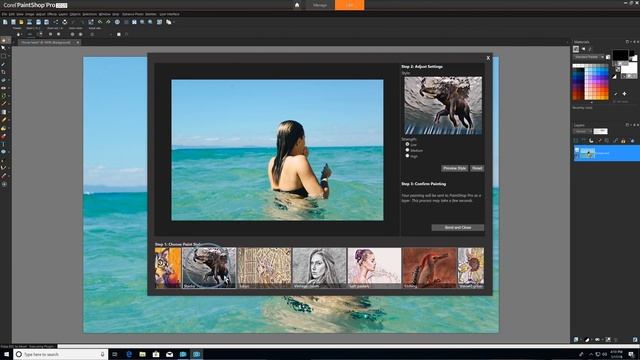The image size is (640, 360).
Task: Toggle visibility of the Background layer
Action: pos(577,151)
